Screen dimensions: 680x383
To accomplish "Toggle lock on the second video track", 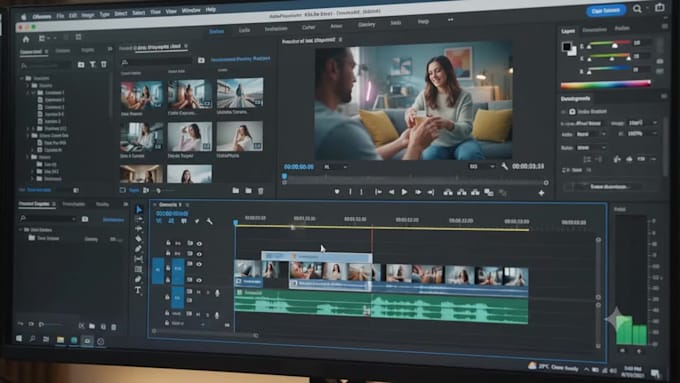I will pos(168,253).
